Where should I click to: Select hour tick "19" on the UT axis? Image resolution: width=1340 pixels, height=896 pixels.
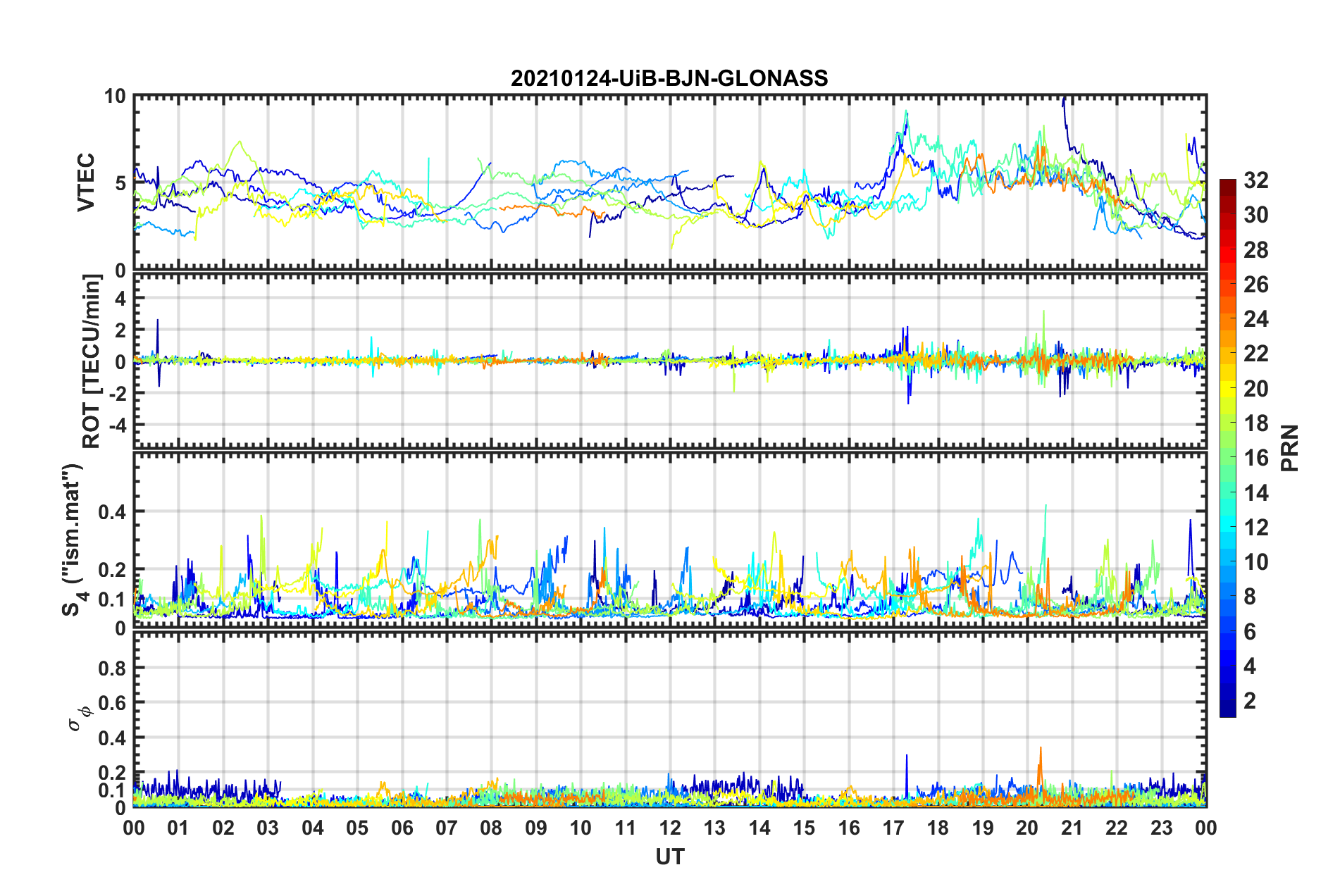coord(983,828)
